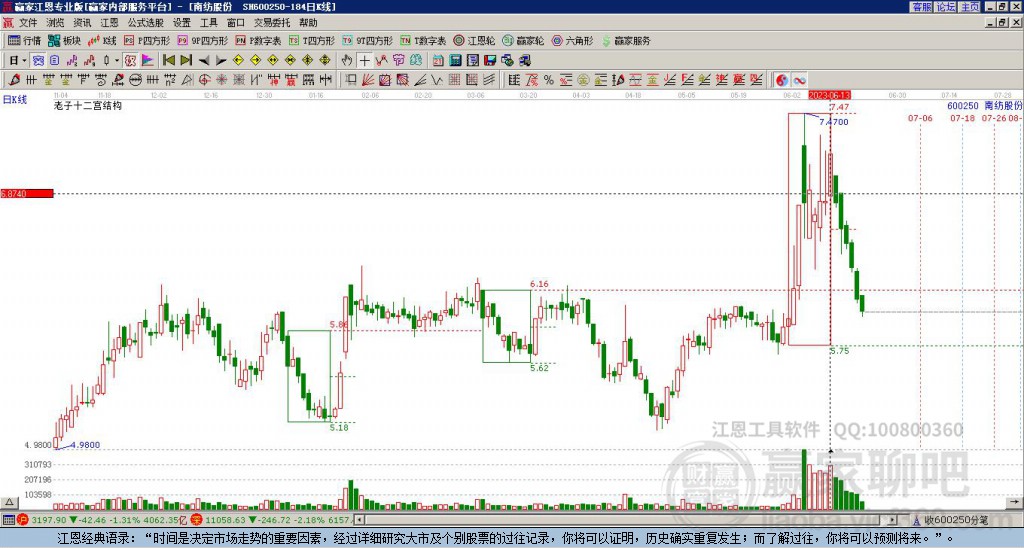Expand the candlestick style dropdown arrow

(116, 61)
